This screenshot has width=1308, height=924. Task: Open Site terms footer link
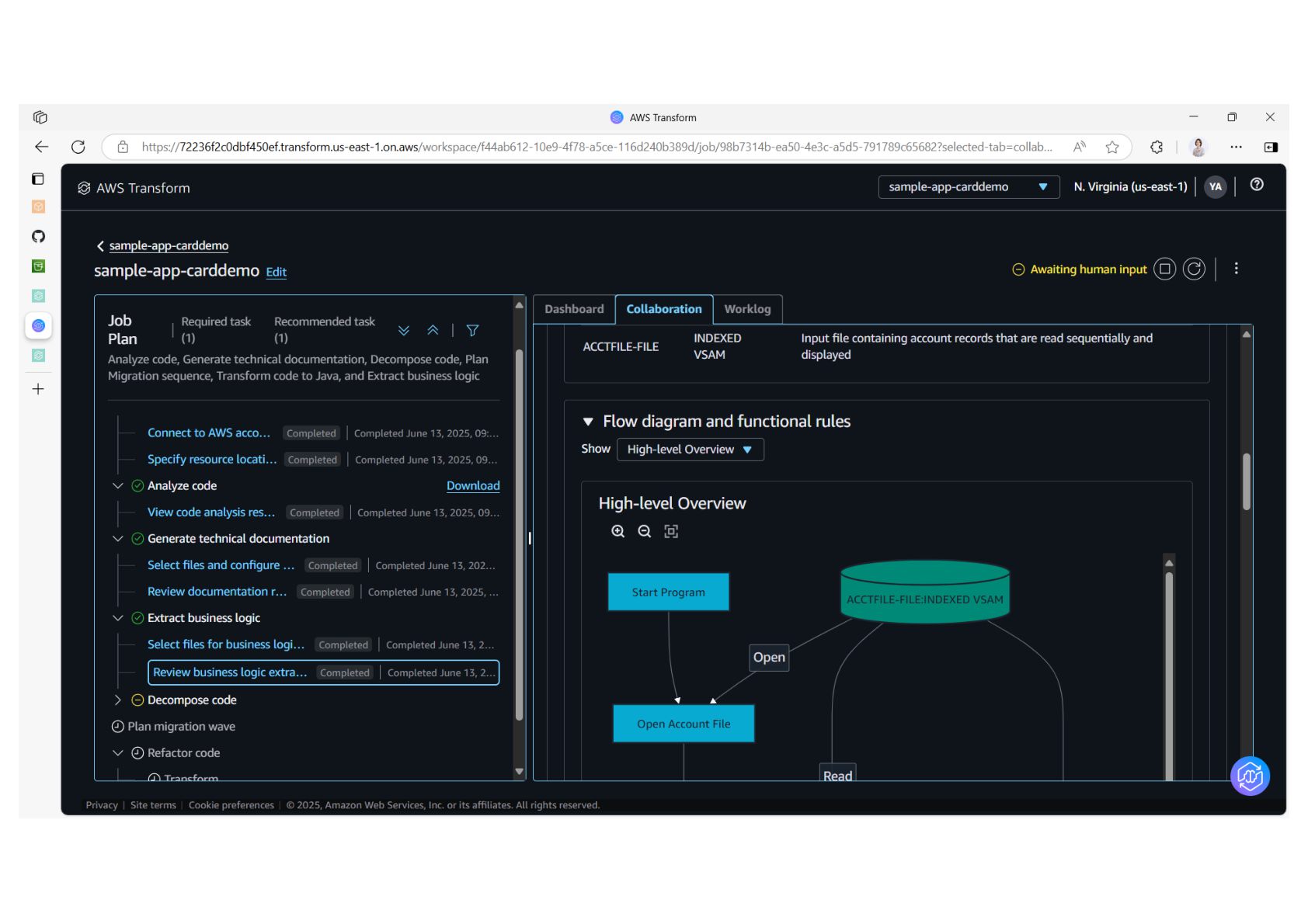[x=153, y=805]
